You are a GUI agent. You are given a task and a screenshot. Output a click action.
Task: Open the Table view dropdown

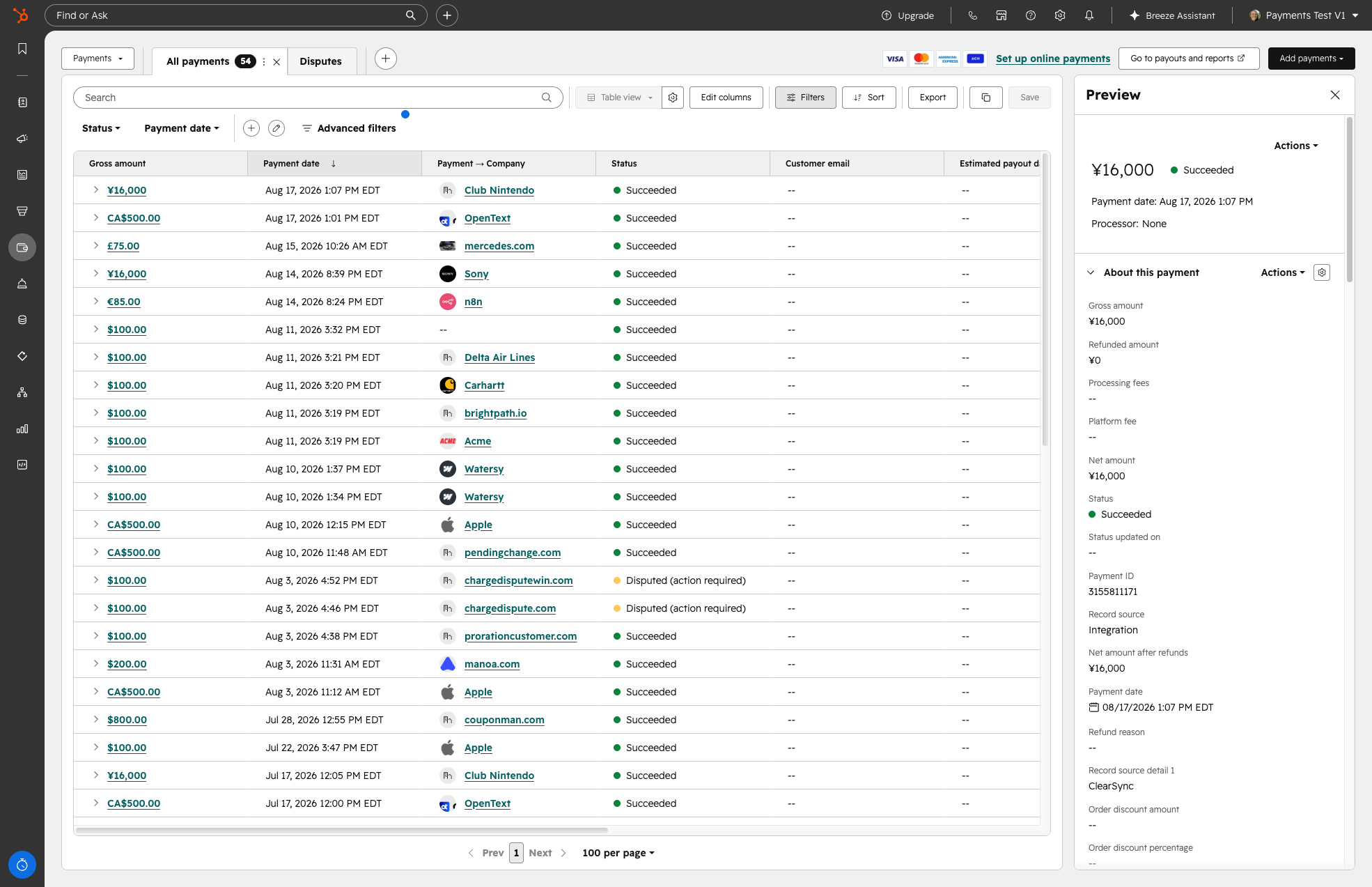[619, 98]
